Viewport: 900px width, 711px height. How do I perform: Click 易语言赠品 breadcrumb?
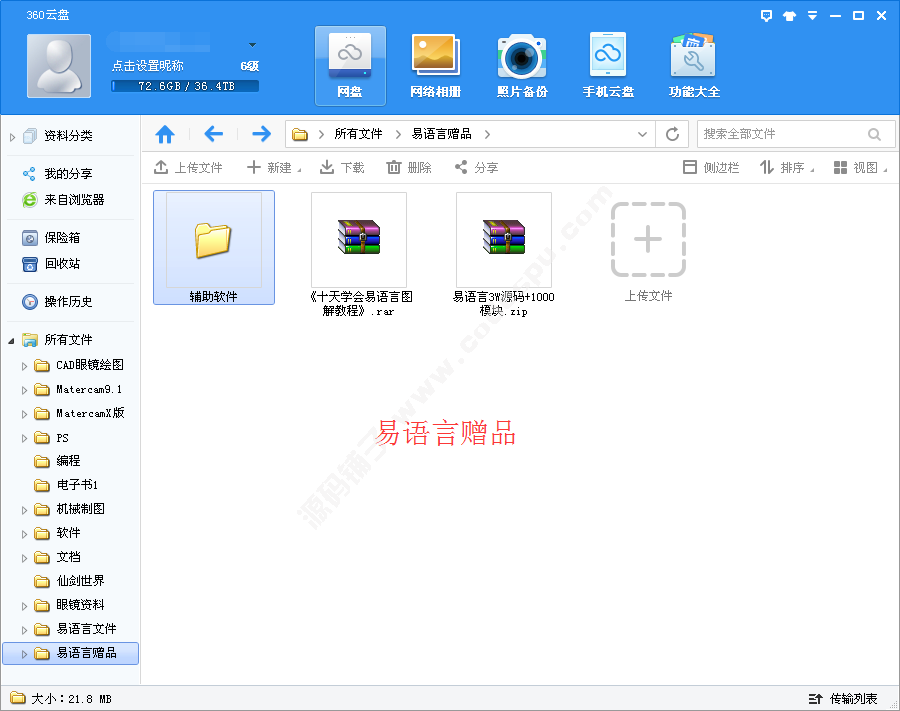tap(441, 134)
